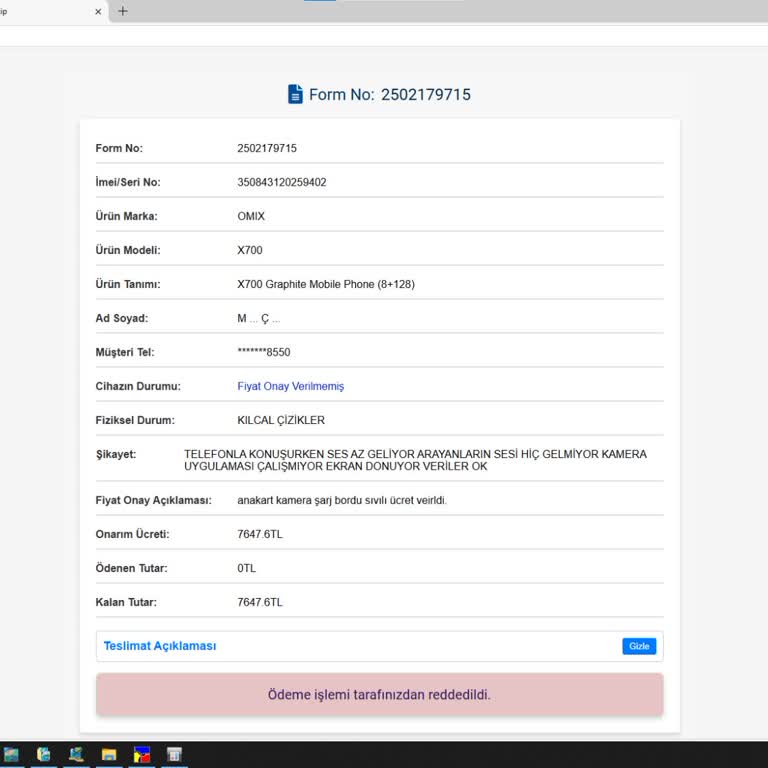Image resolution: width=768 pixels, height=768 pixels.
Task: Click the document icon beside Form No heading
Action: (x=295, y=94)
